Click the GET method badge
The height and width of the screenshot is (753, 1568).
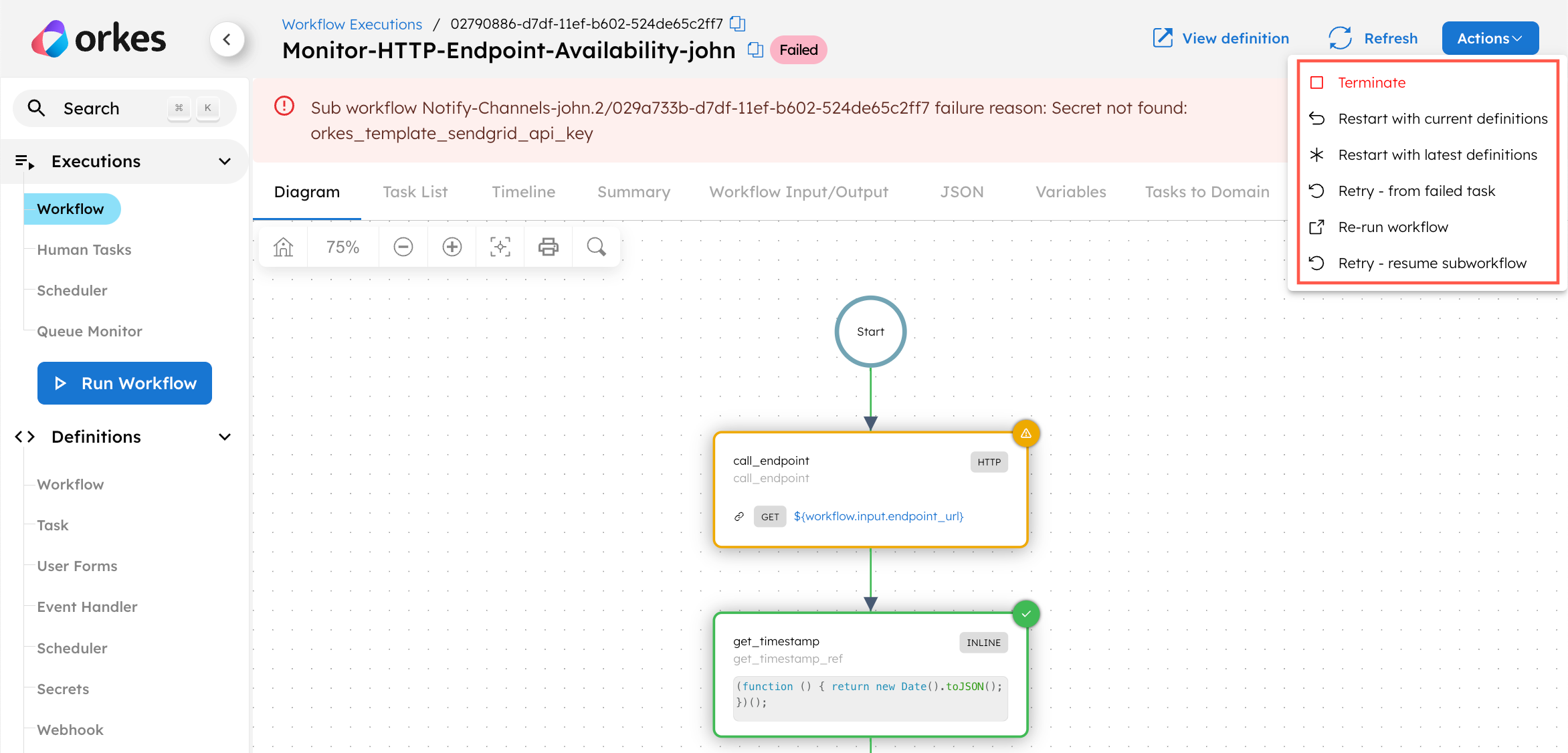click(770, 517)
